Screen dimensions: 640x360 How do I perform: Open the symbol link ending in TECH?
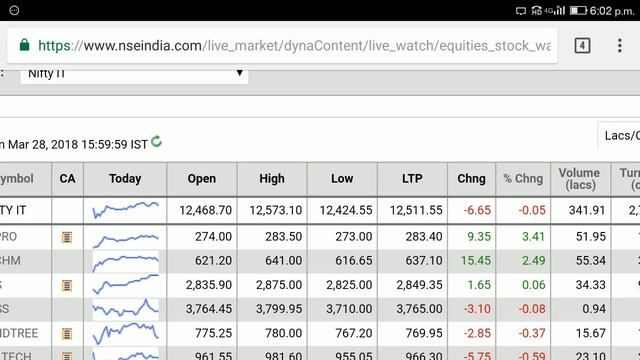16,356
